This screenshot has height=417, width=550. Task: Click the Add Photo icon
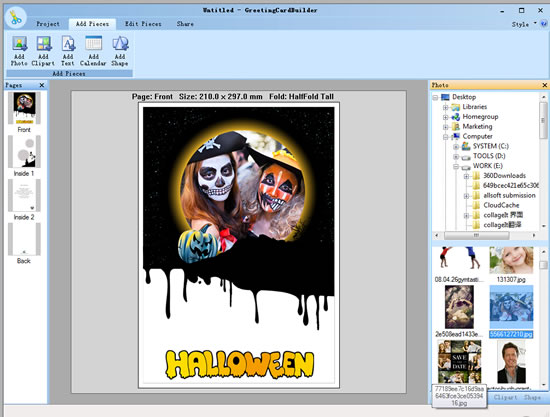pyautogui.click(x=19, y=51)
